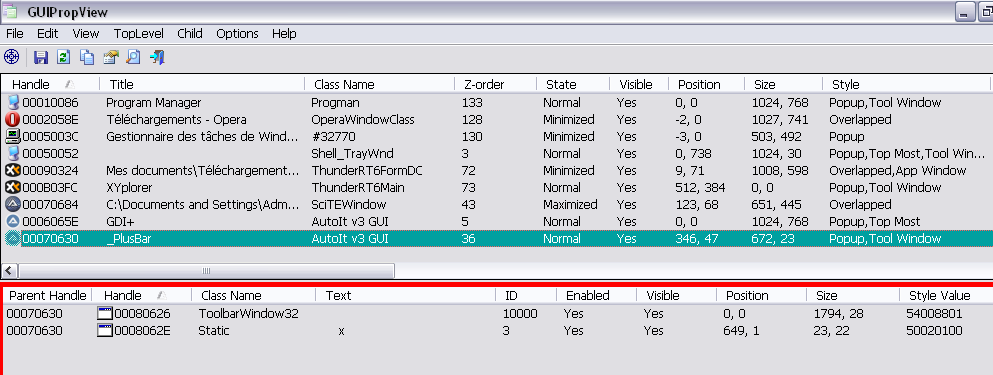Click the Refresh toolbar icon

coord(63,58)
